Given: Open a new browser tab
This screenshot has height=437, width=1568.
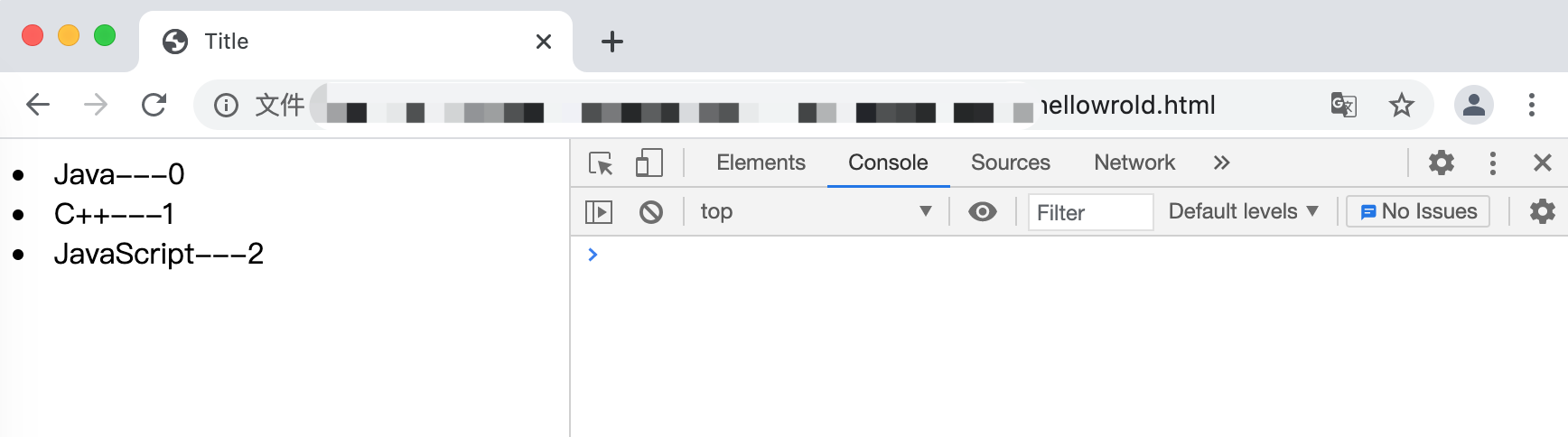Looking at the screenshot, I should 612,42.
